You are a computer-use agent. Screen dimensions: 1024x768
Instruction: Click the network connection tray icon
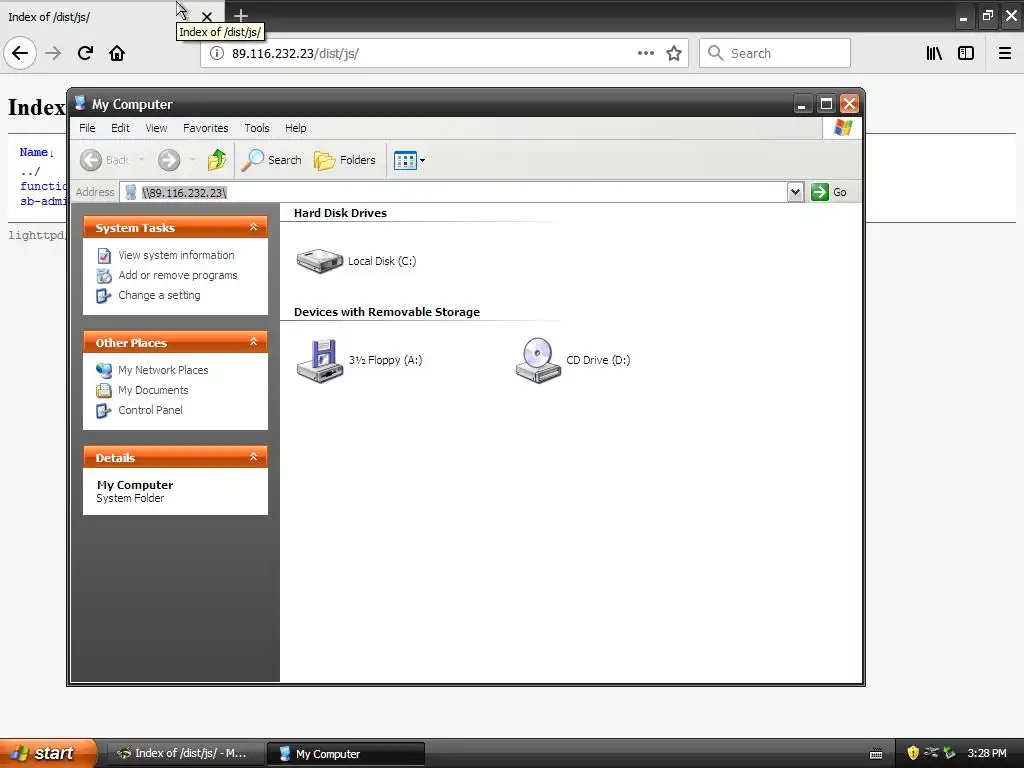[931, 753]
